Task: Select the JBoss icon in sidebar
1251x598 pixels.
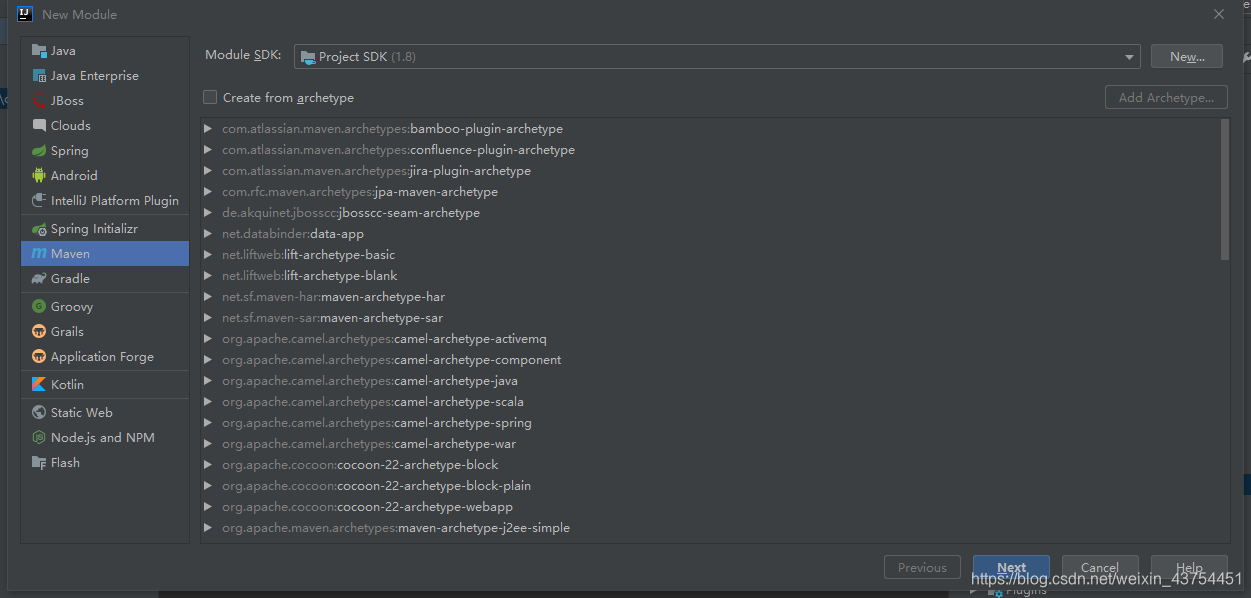Action: click(x=39, y=101)
